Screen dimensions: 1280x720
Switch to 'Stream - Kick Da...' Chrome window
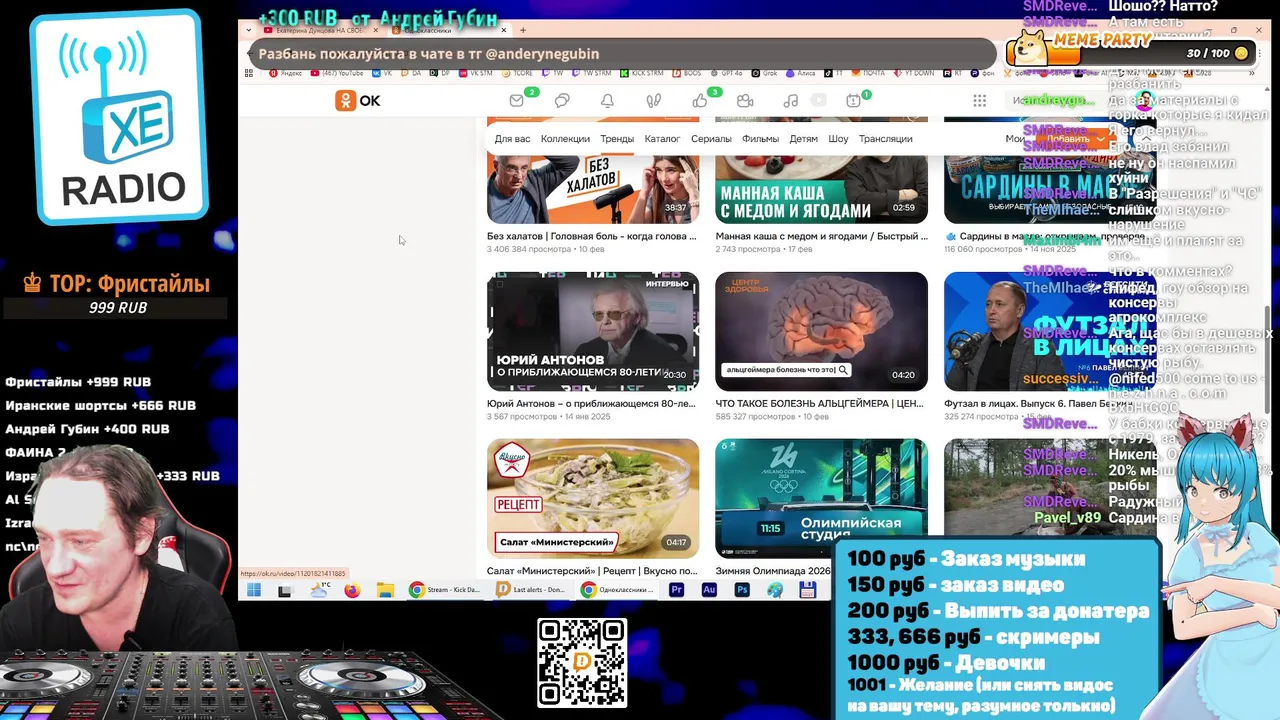pos(445,590)
